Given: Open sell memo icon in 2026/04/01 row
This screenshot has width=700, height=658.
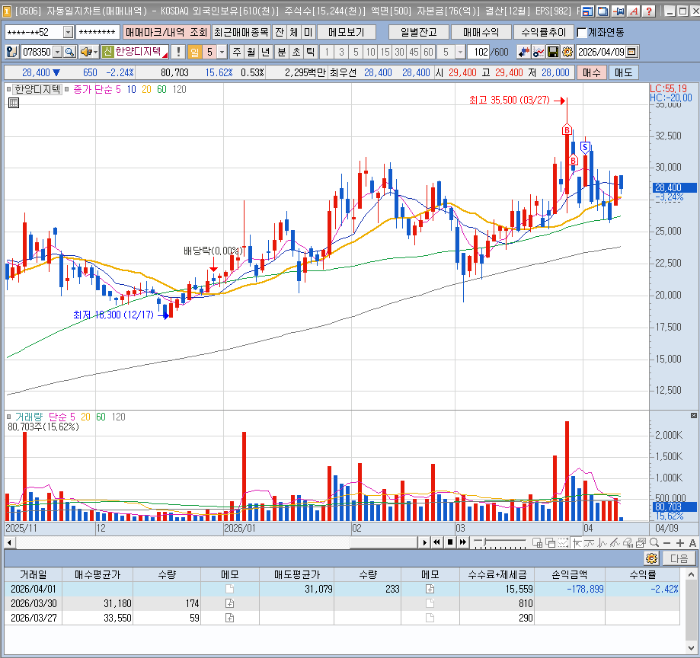Looking at the screenshot, I should (x=430, y=589).
